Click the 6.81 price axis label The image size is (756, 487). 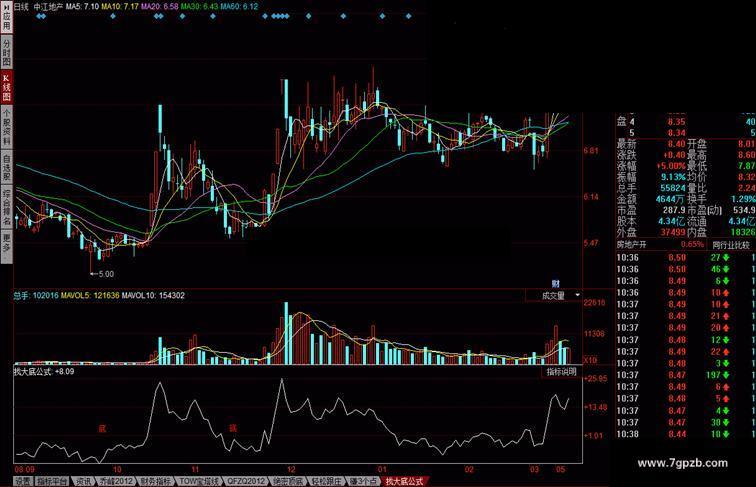(x=591, y=151)
